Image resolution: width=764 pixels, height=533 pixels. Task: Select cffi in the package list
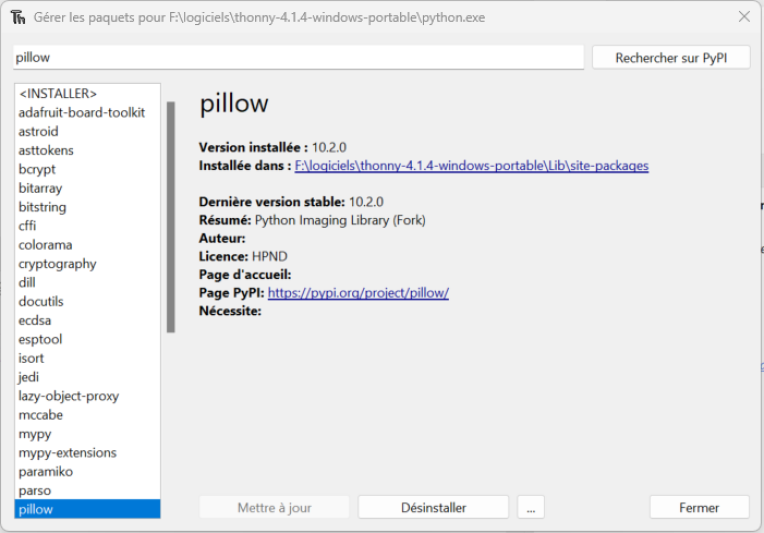[x=87, y=226]
